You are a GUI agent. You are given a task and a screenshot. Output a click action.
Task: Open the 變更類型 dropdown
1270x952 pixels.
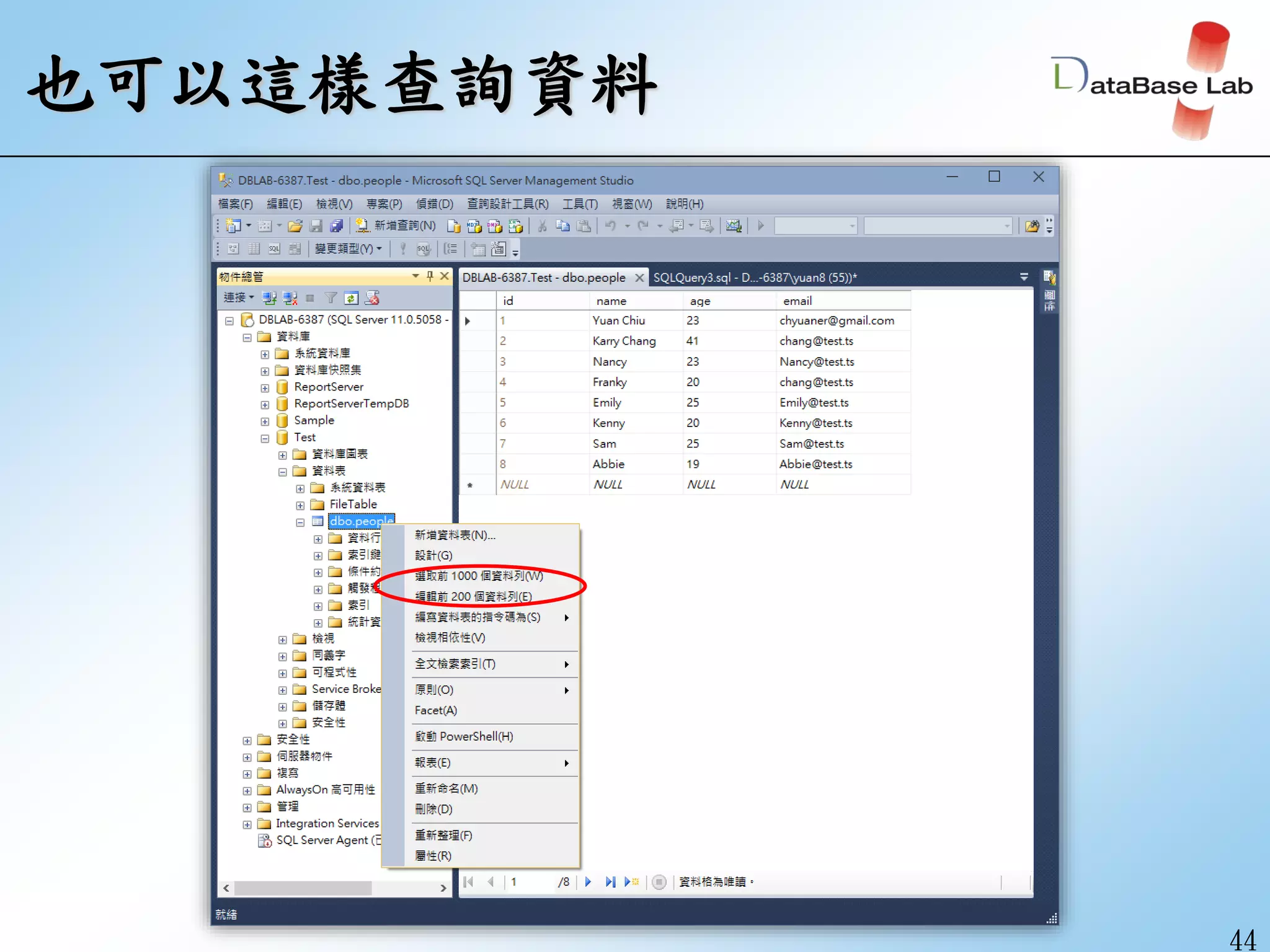[x=348, y=249]
